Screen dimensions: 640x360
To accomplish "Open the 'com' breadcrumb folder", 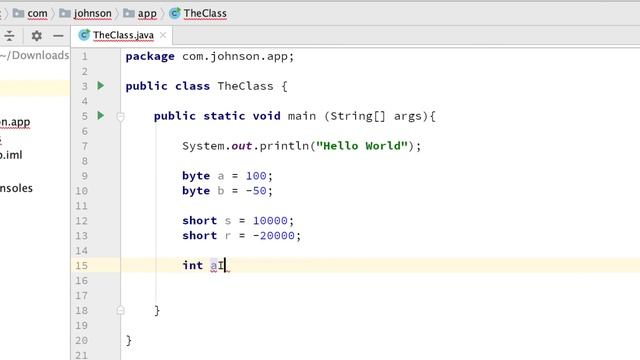I will tap(37, 13).
